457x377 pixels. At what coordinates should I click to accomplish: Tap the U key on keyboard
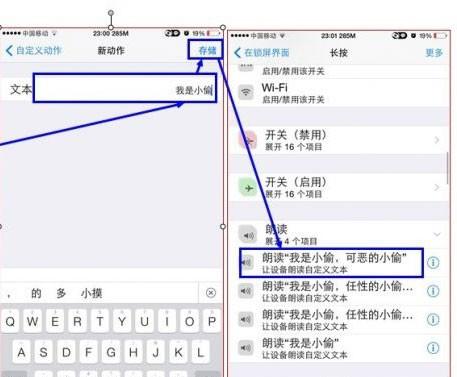(x=145, y=321)
